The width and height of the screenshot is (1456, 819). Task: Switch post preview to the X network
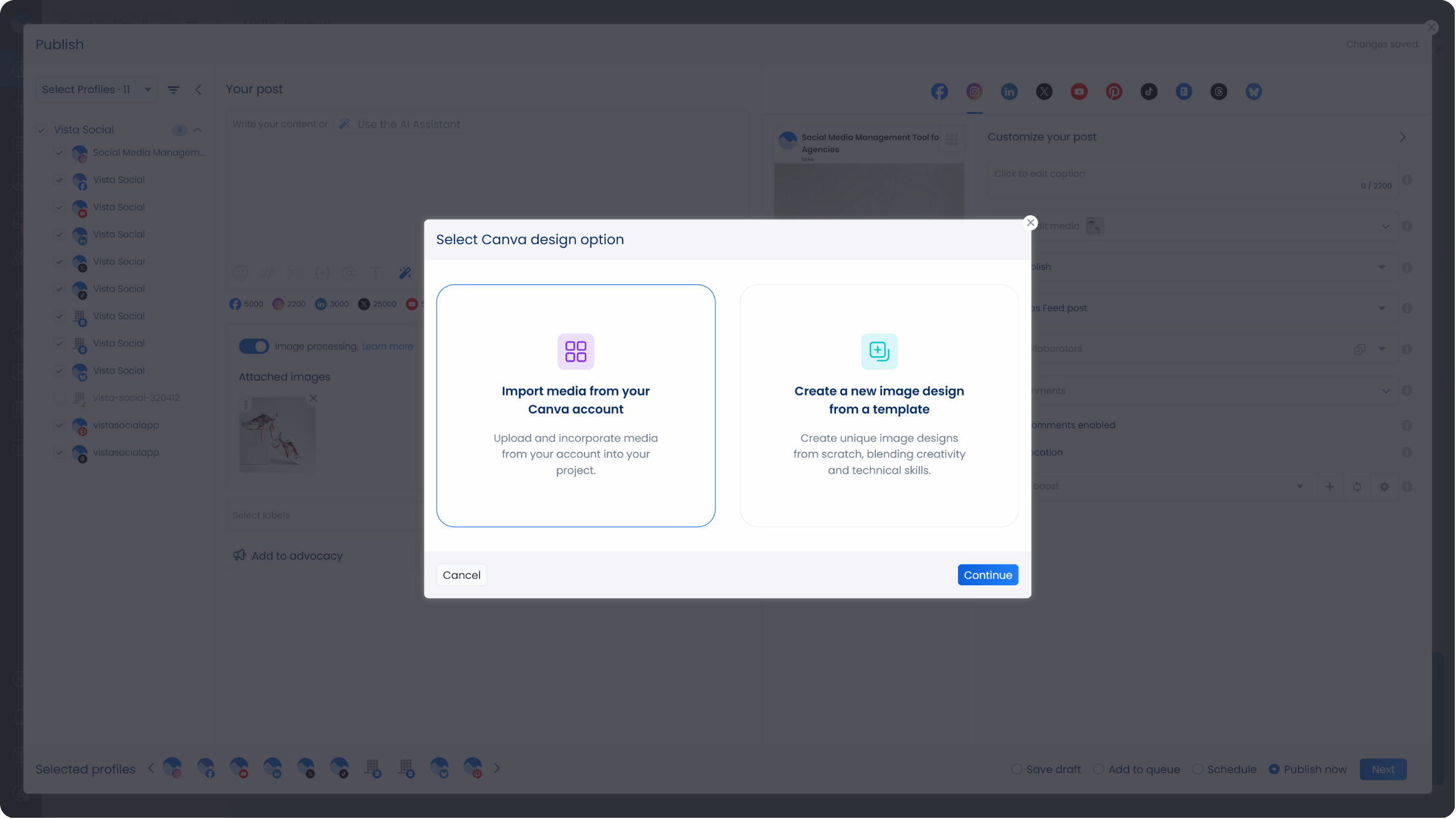(1044, 91)
